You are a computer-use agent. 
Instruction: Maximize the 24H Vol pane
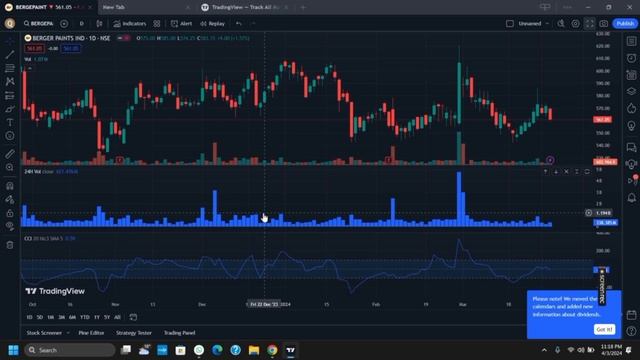click(x=587, y=172)
